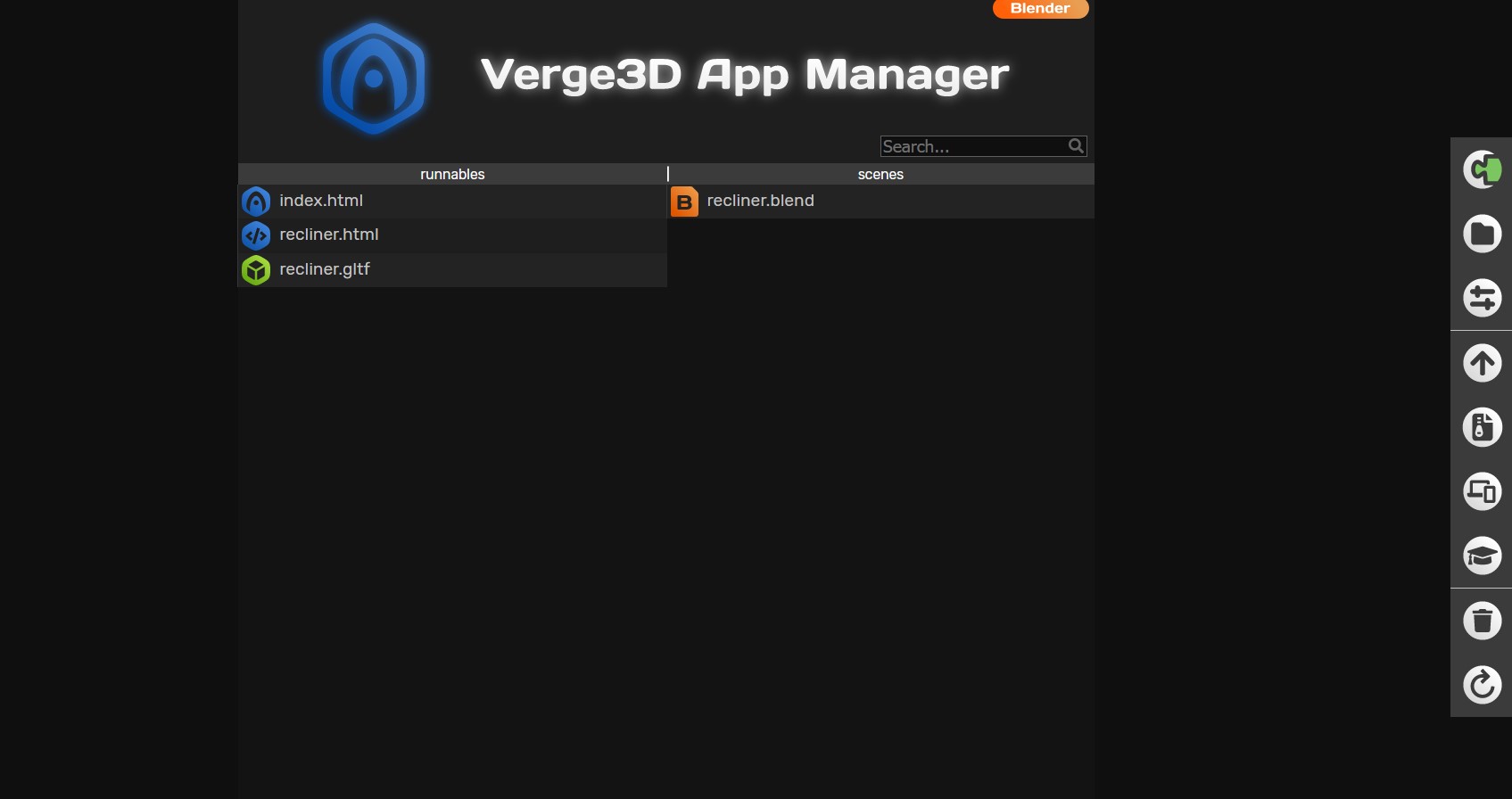1512x799 pixels.
Task: Open recliner.gltf runnable
Action: pyautogui.click(x=325, y=269)
